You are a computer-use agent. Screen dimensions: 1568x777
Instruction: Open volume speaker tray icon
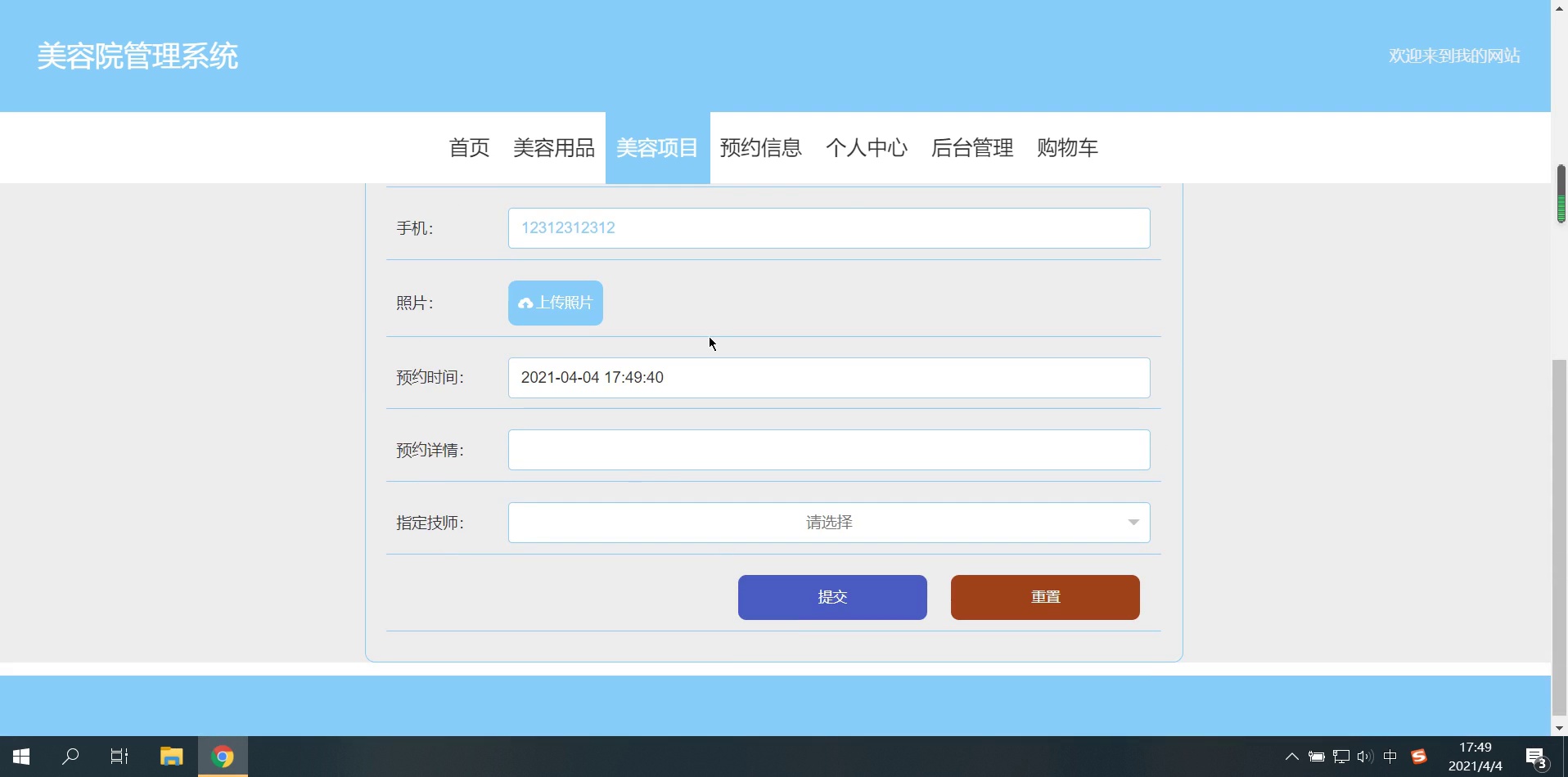(1365, 757)
